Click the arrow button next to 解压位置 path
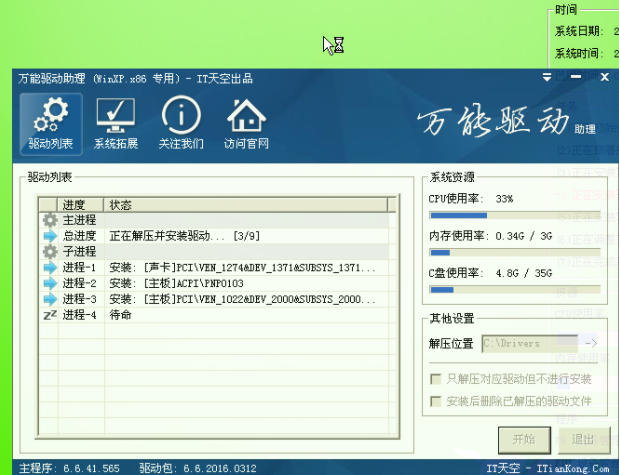 [590, 343]
